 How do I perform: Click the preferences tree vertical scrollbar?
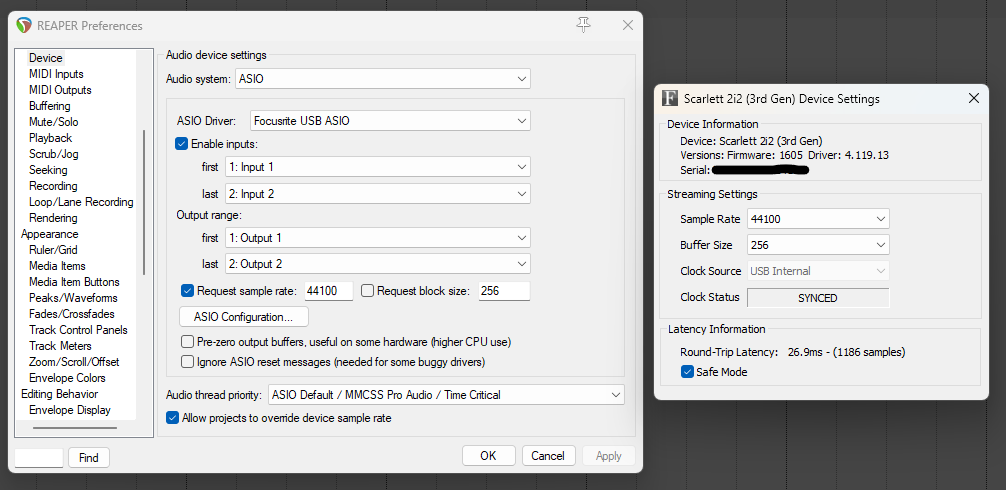[144, 202]
